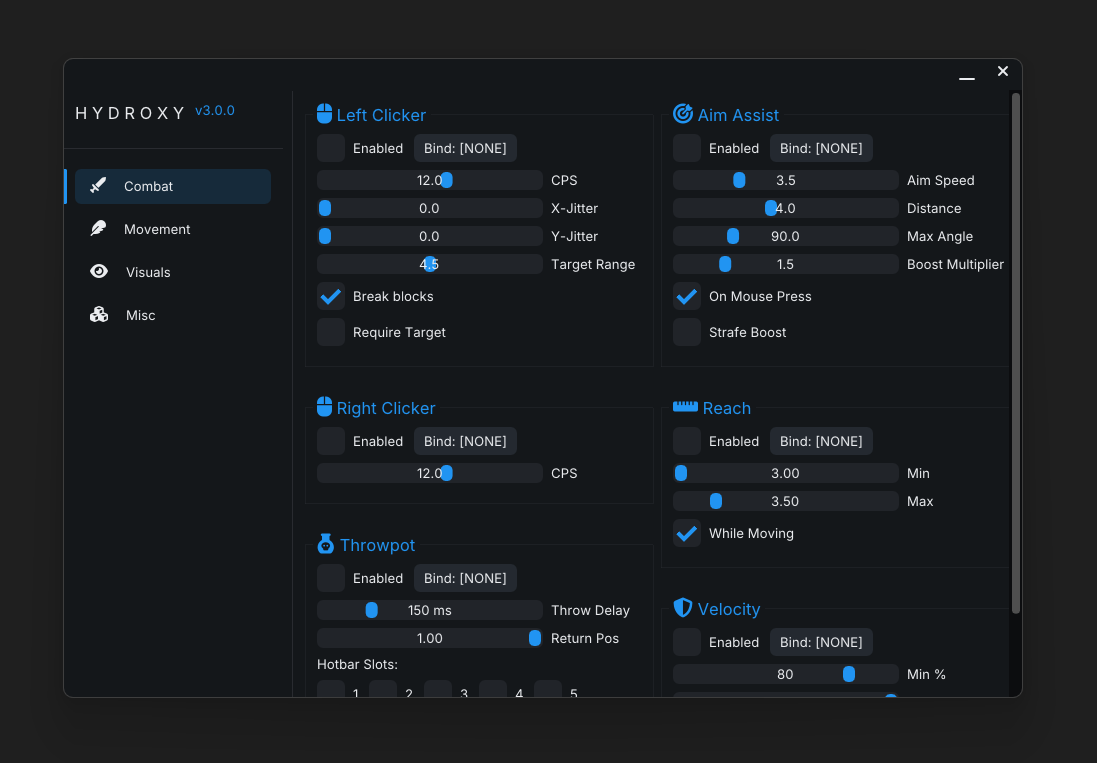This screenshot has width=1097, height=763.
Task: Select the Combat sword icon
Action: pos(97,185)
